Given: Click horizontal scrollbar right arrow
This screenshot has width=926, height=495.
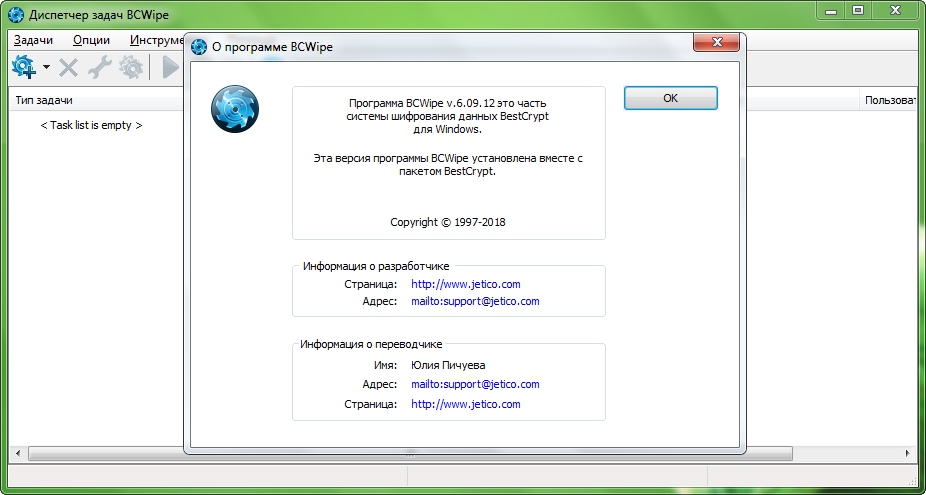Looking at the screenshot, I should (x=907, y=454).
